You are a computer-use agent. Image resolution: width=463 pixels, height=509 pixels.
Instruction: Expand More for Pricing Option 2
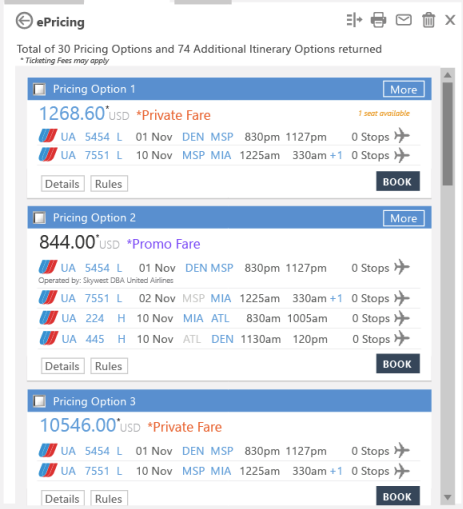pyautogui.click(x=404, y=218)
